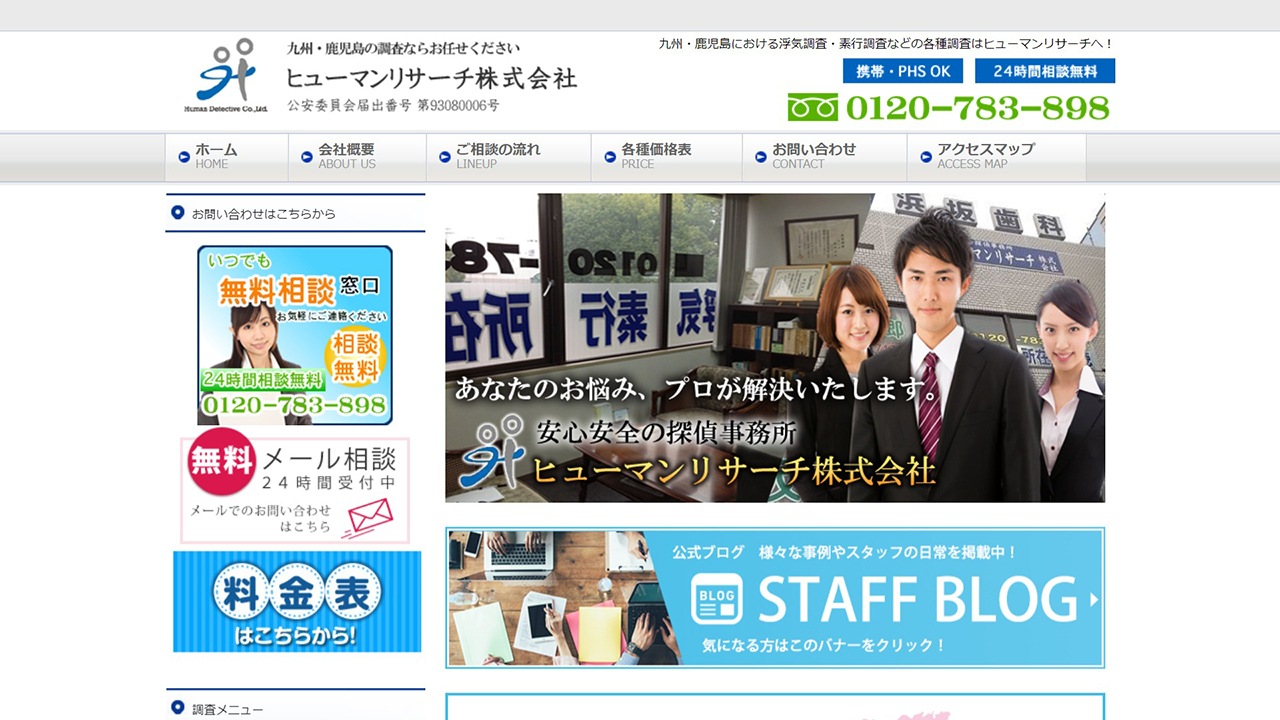Click the 無料相談窓口 consultation banner image
Viewport: 1280px width, 720px height.
tap(297, 334)
